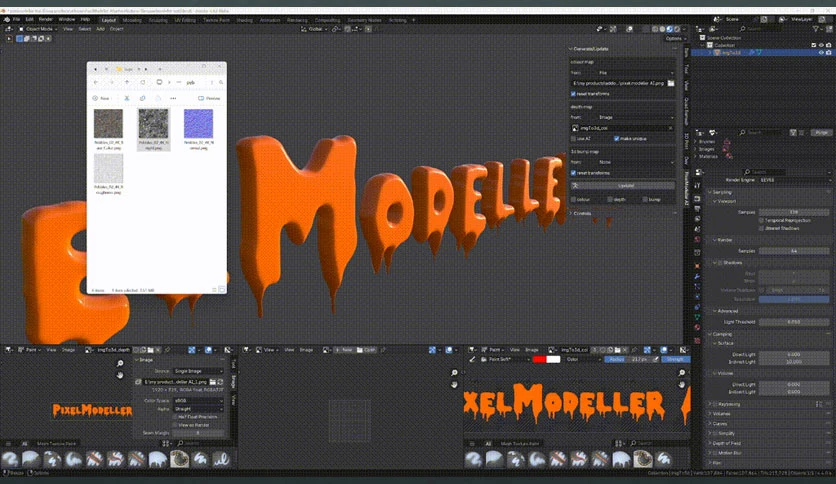
Task: Adjust the Light Threshold value field
Action: click(794, 322)
